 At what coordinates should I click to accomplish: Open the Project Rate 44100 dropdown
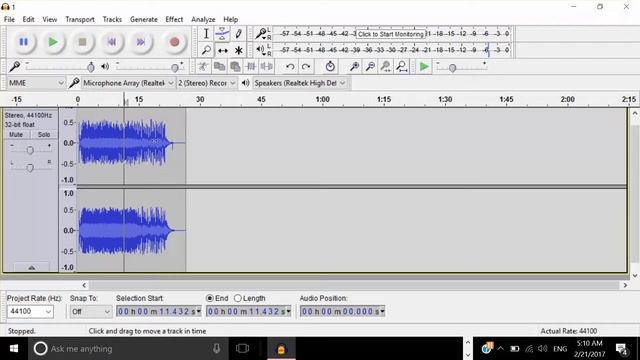click(30, 311)
